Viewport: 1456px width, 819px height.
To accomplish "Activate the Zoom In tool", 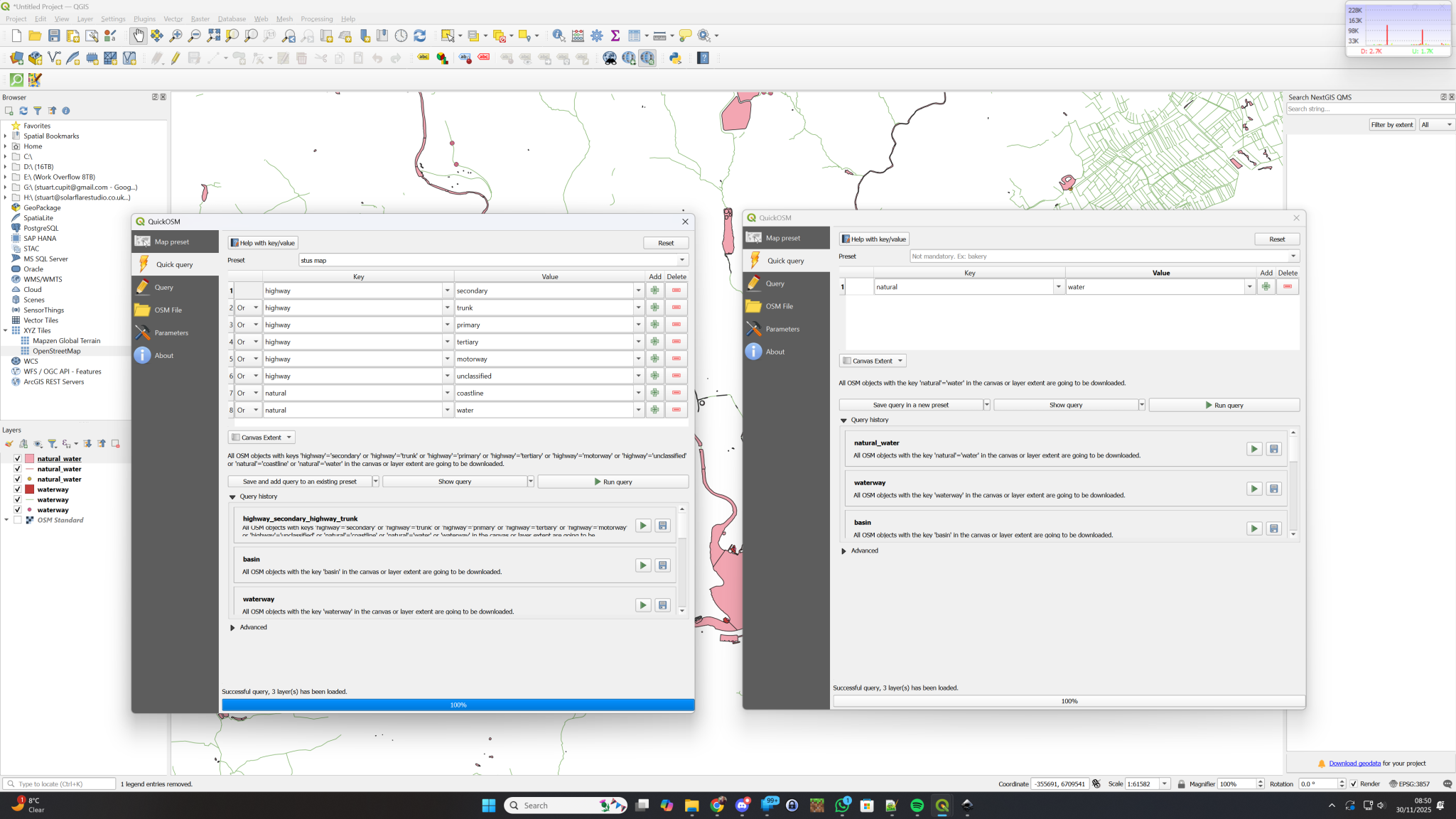I will click(176, 36).
